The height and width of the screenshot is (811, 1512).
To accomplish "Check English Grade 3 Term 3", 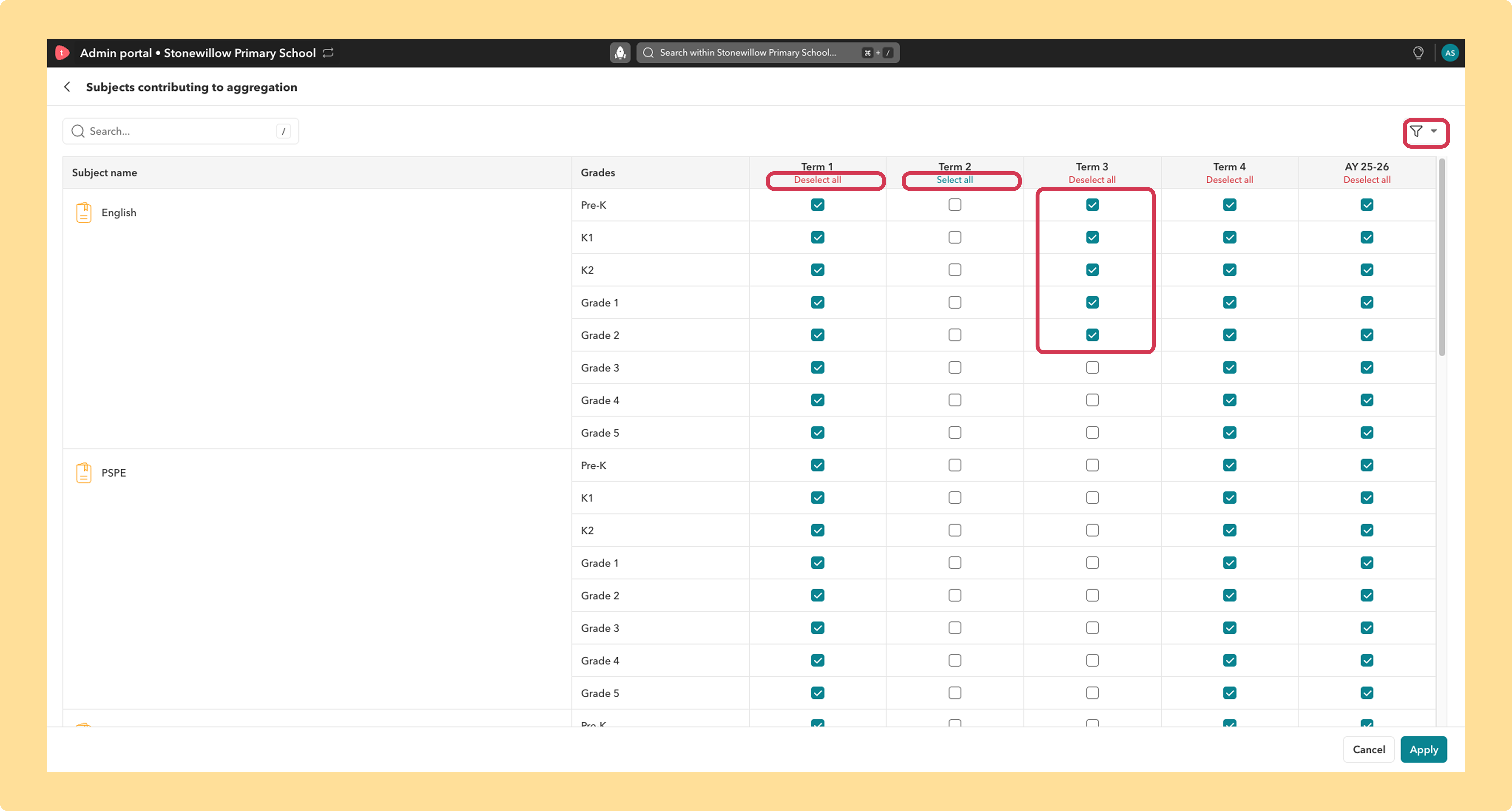I will coord(1092,368).
